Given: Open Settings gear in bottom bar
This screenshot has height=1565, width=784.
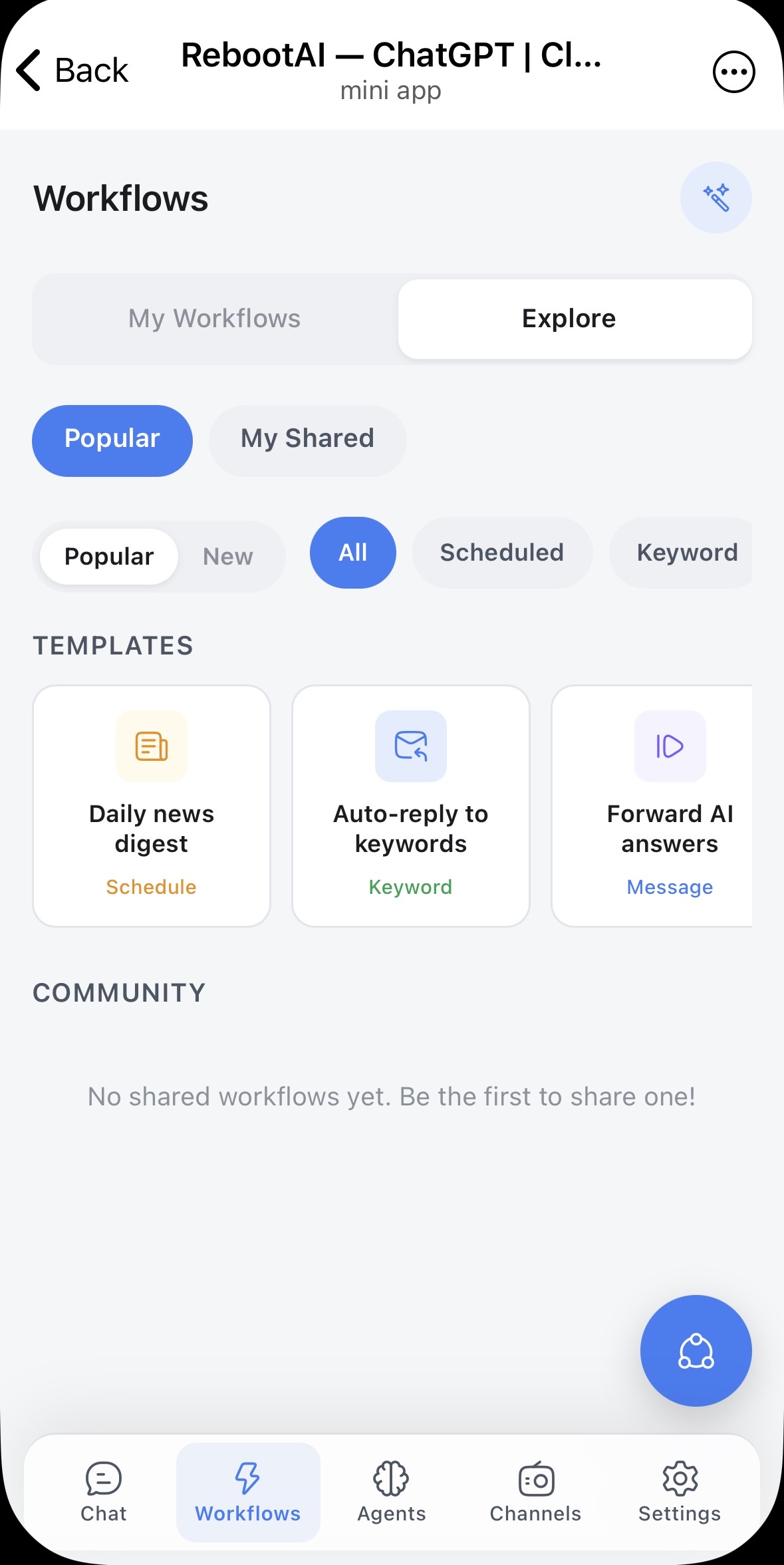Looking at the screenshot, I should pos(680,1492).
